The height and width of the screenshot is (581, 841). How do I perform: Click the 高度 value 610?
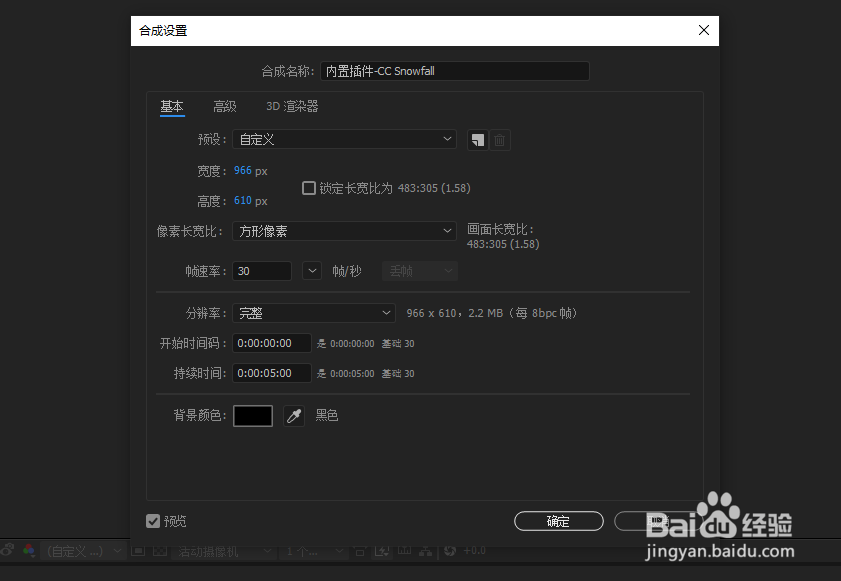242,201
